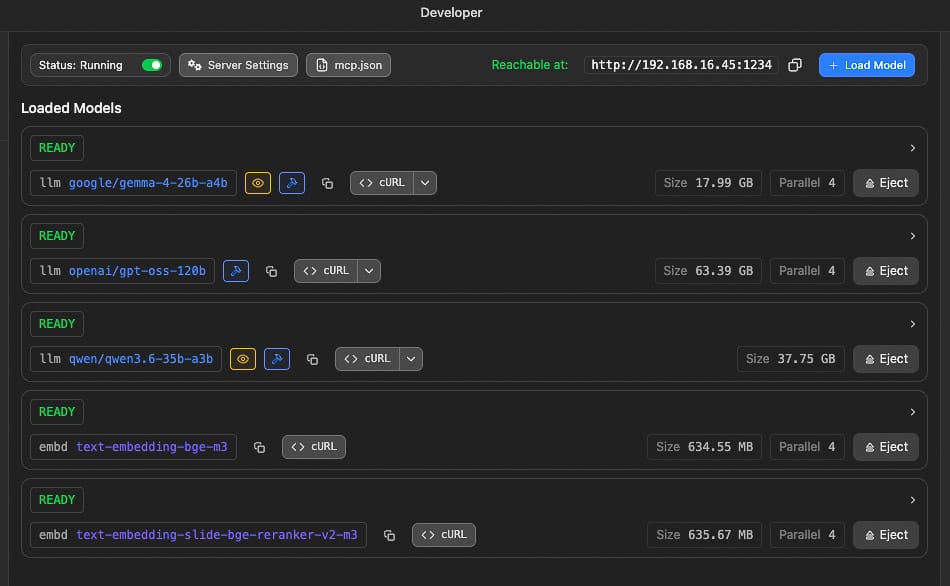Click Parallel 4 badge for text-embedding-slide-bge-reranker-v2-m3

pos(807,534)
